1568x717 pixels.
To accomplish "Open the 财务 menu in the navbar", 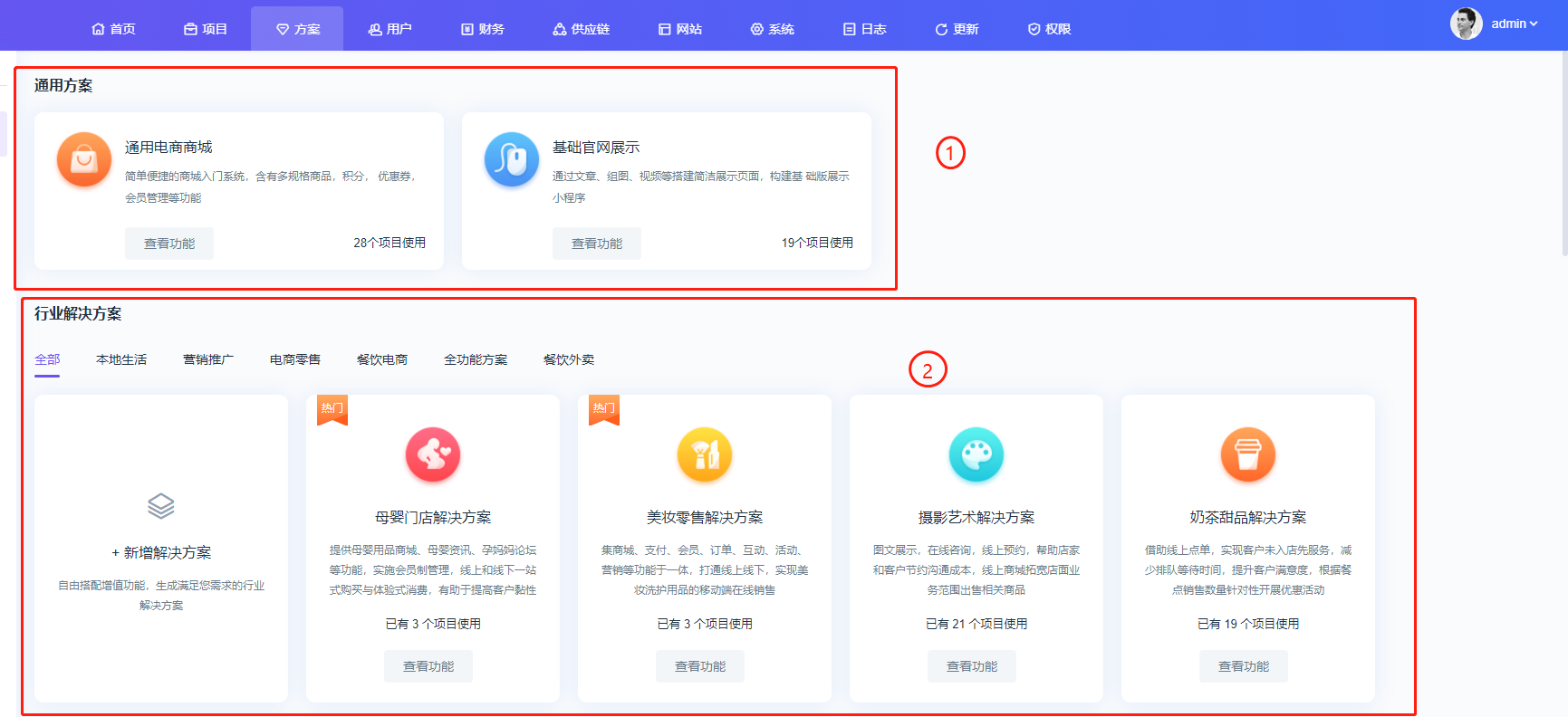I will 483,29.
